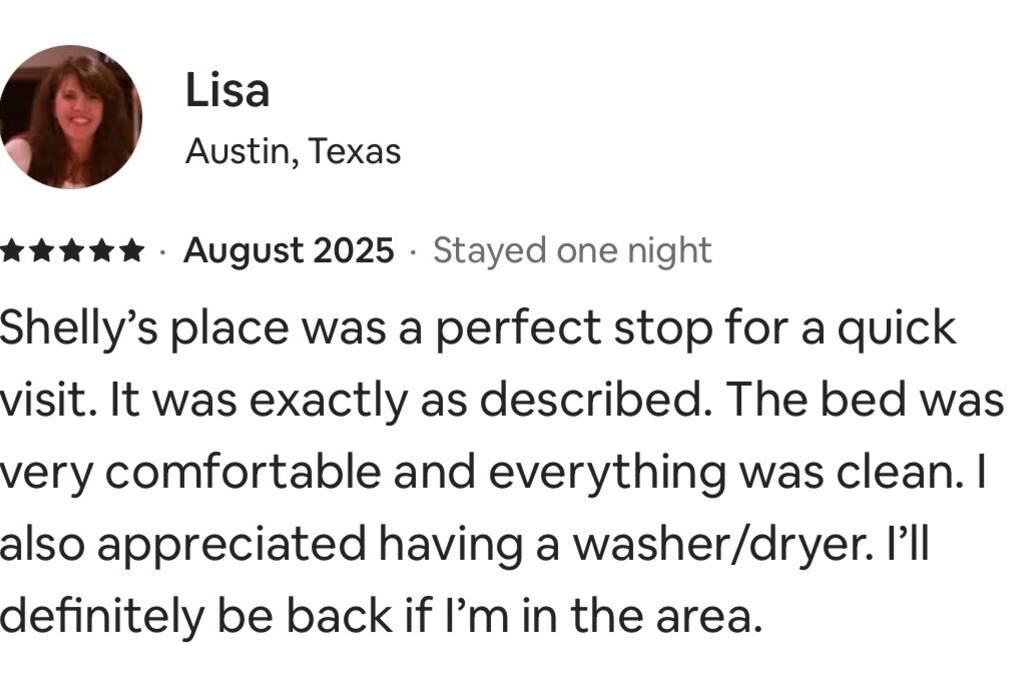The image size is (1024, 683).
Task: Click the fifth star of the rating
Action: point(132,251)
